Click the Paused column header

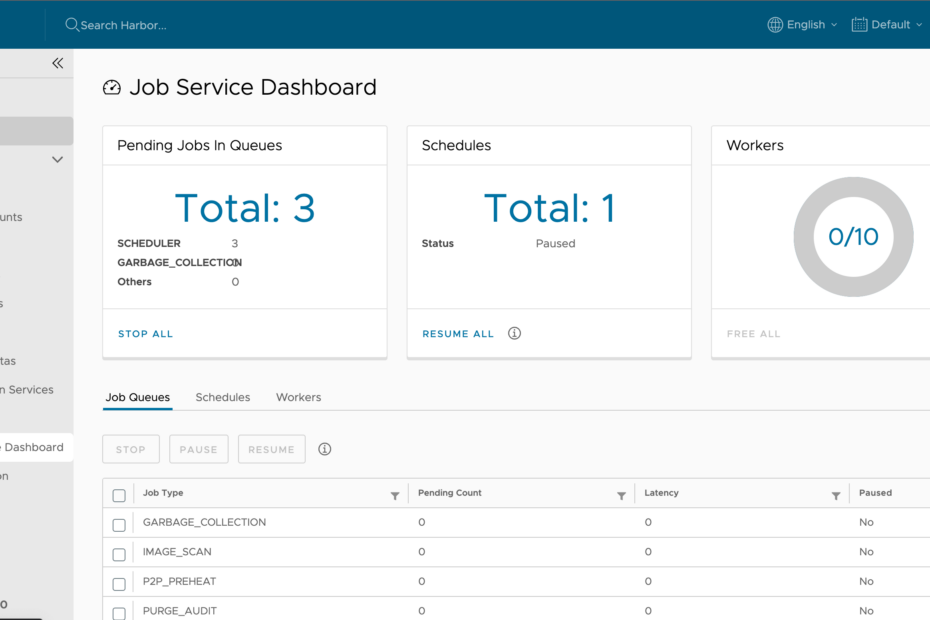point(875,492)
